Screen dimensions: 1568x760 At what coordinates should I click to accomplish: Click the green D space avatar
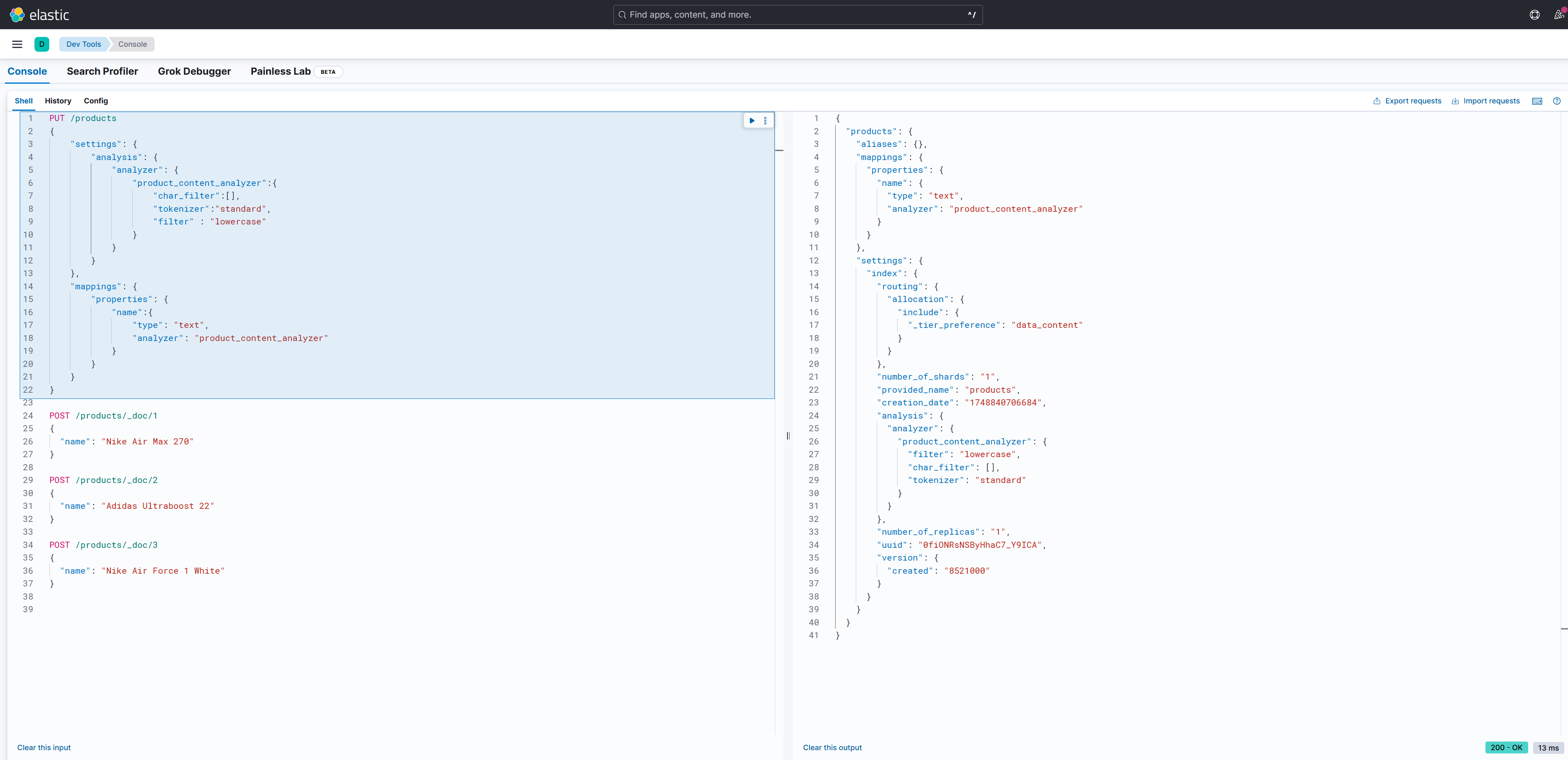pos(42,44)
